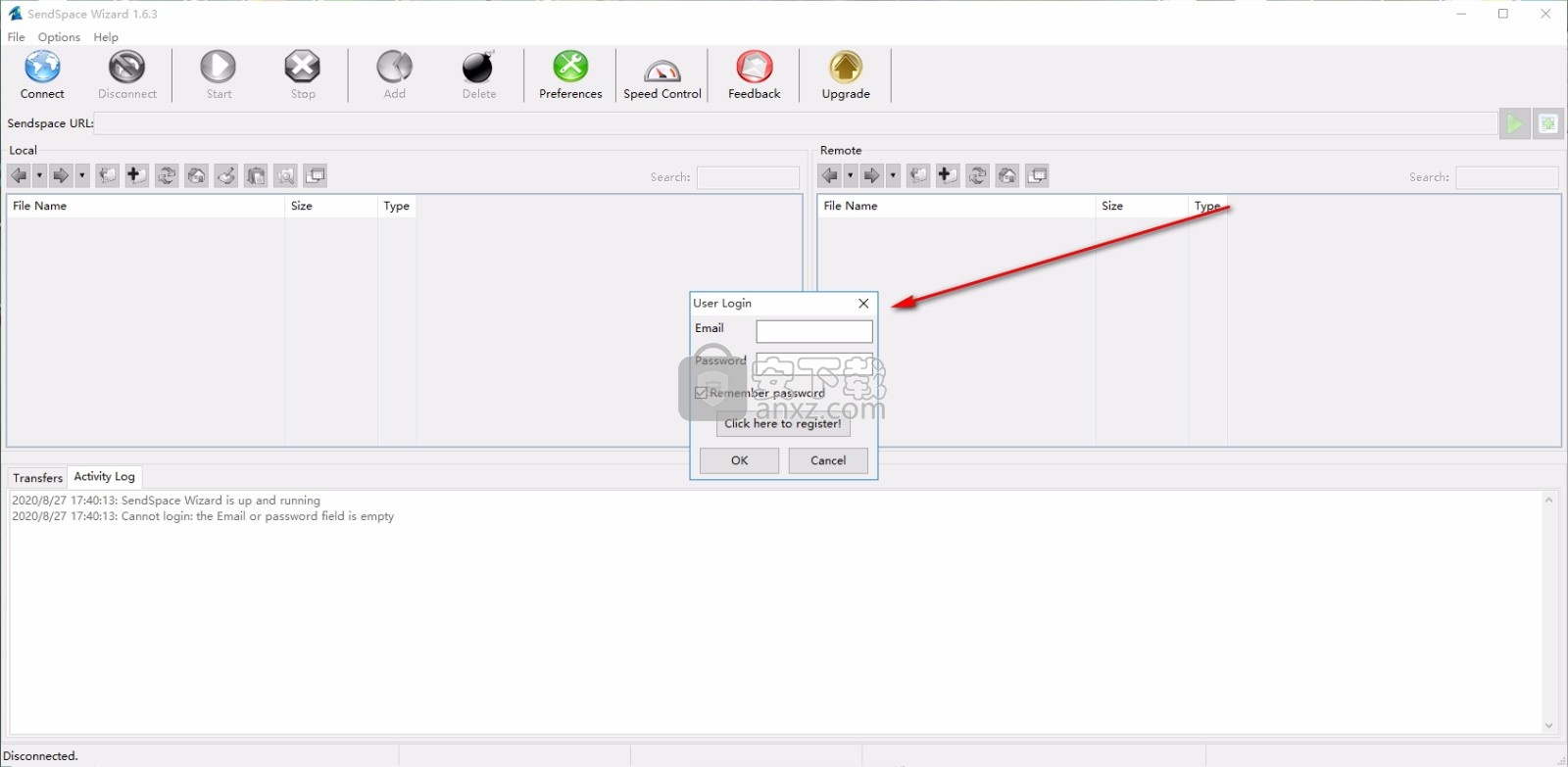The image size is (1568, 767).
Task: Click the activity log scrollbar up arrow
Action: 1549,500
